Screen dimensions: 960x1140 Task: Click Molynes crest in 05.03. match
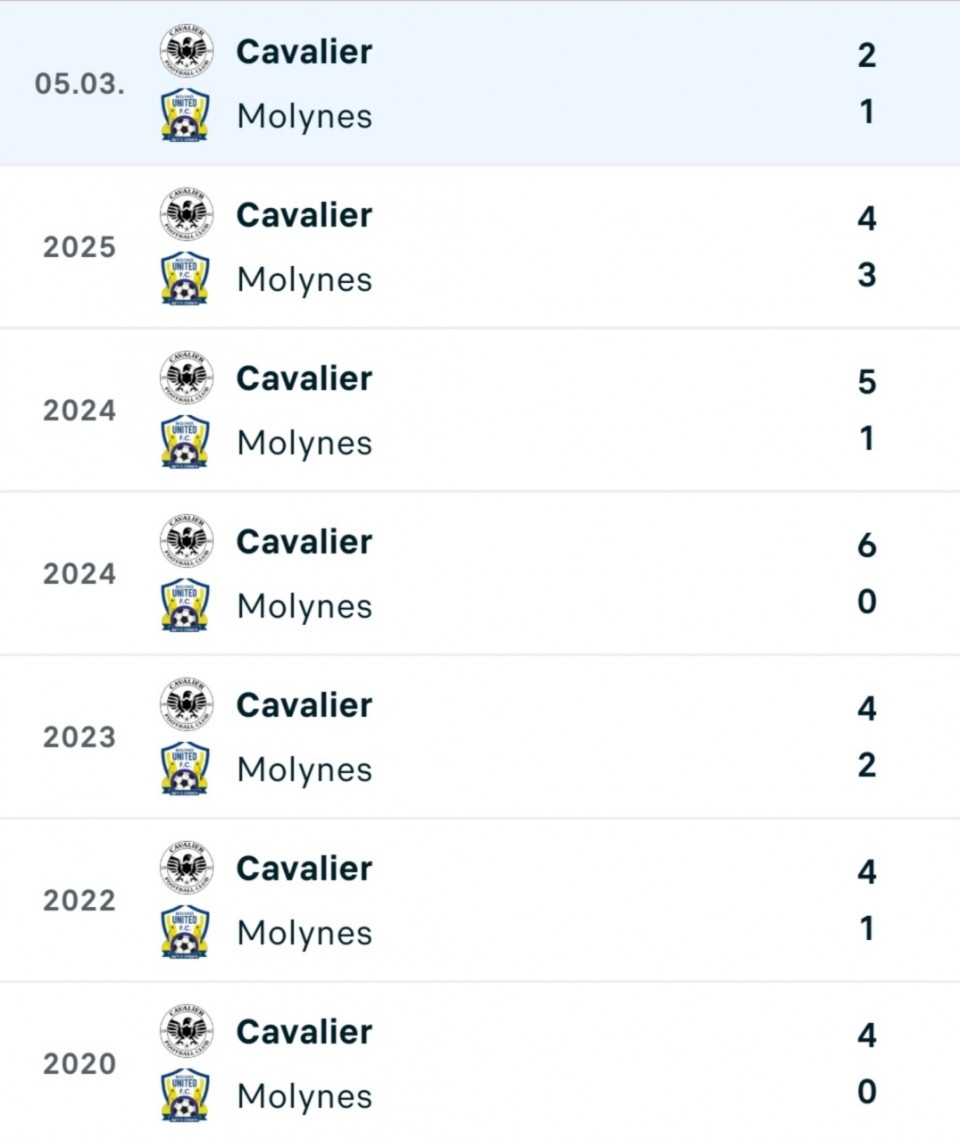(186, 115)
